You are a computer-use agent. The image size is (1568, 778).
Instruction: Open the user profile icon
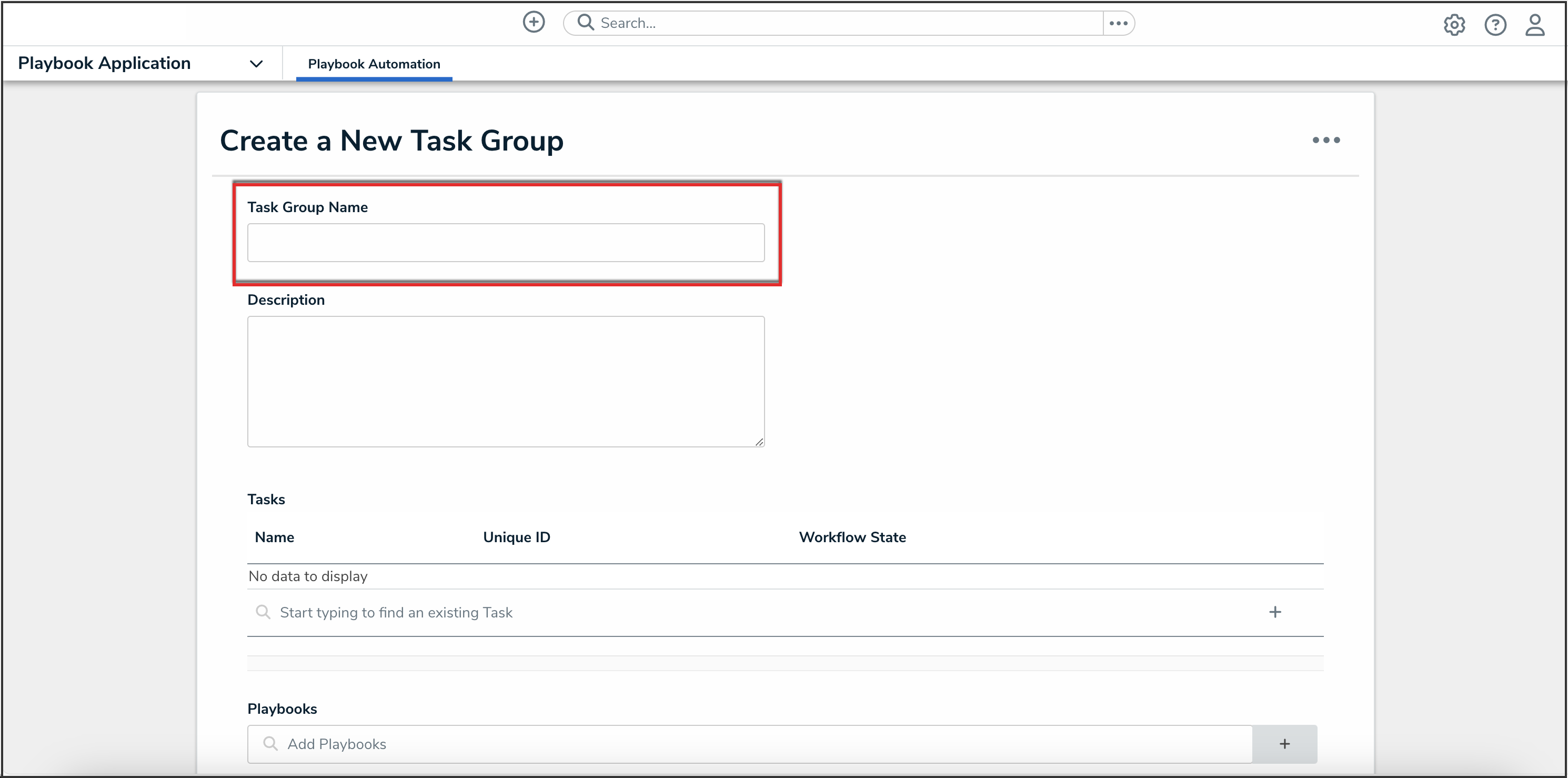[1534, 25]
